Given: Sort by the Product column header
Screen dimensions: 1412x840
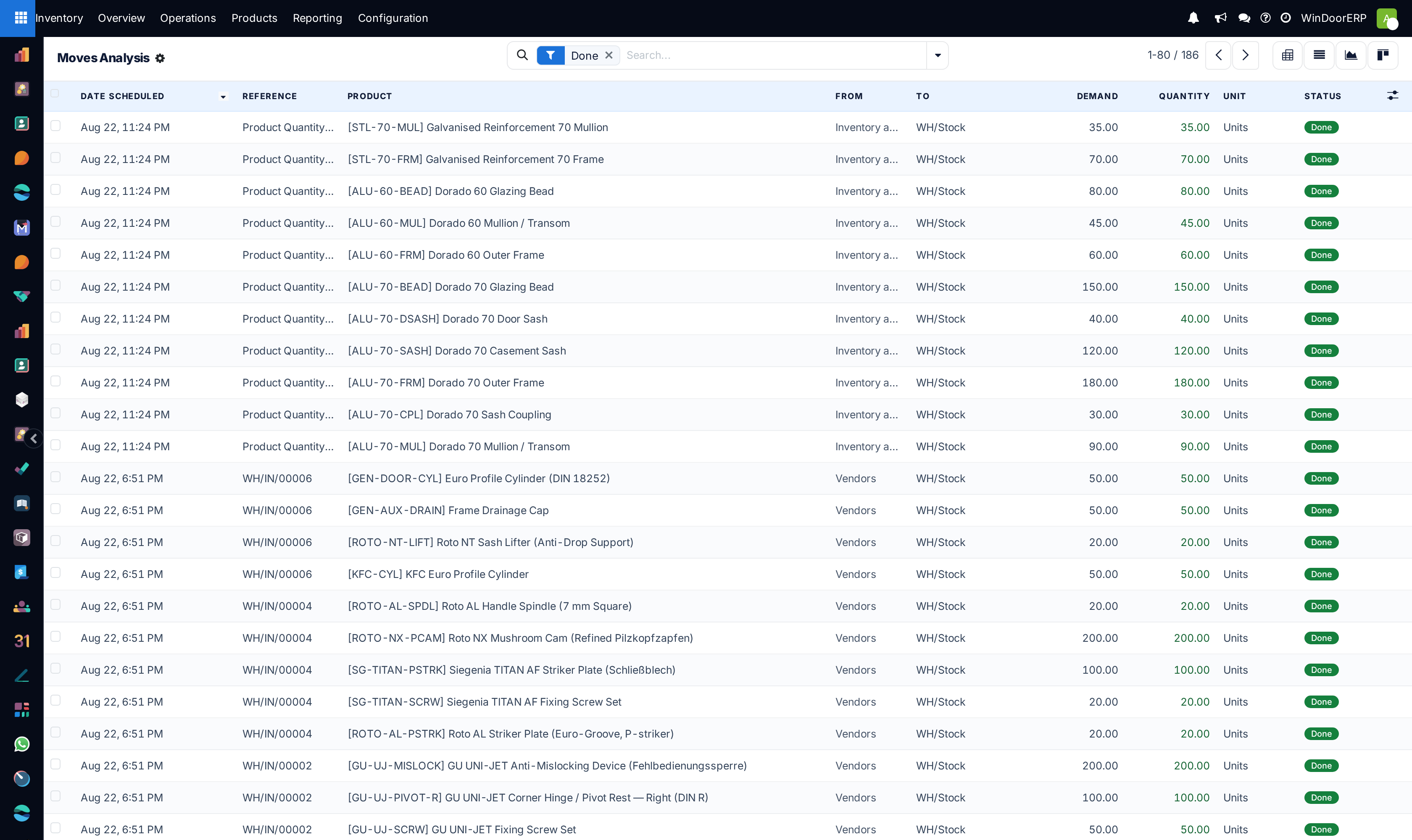Looking at the screenshot, I should pos(369,96).
